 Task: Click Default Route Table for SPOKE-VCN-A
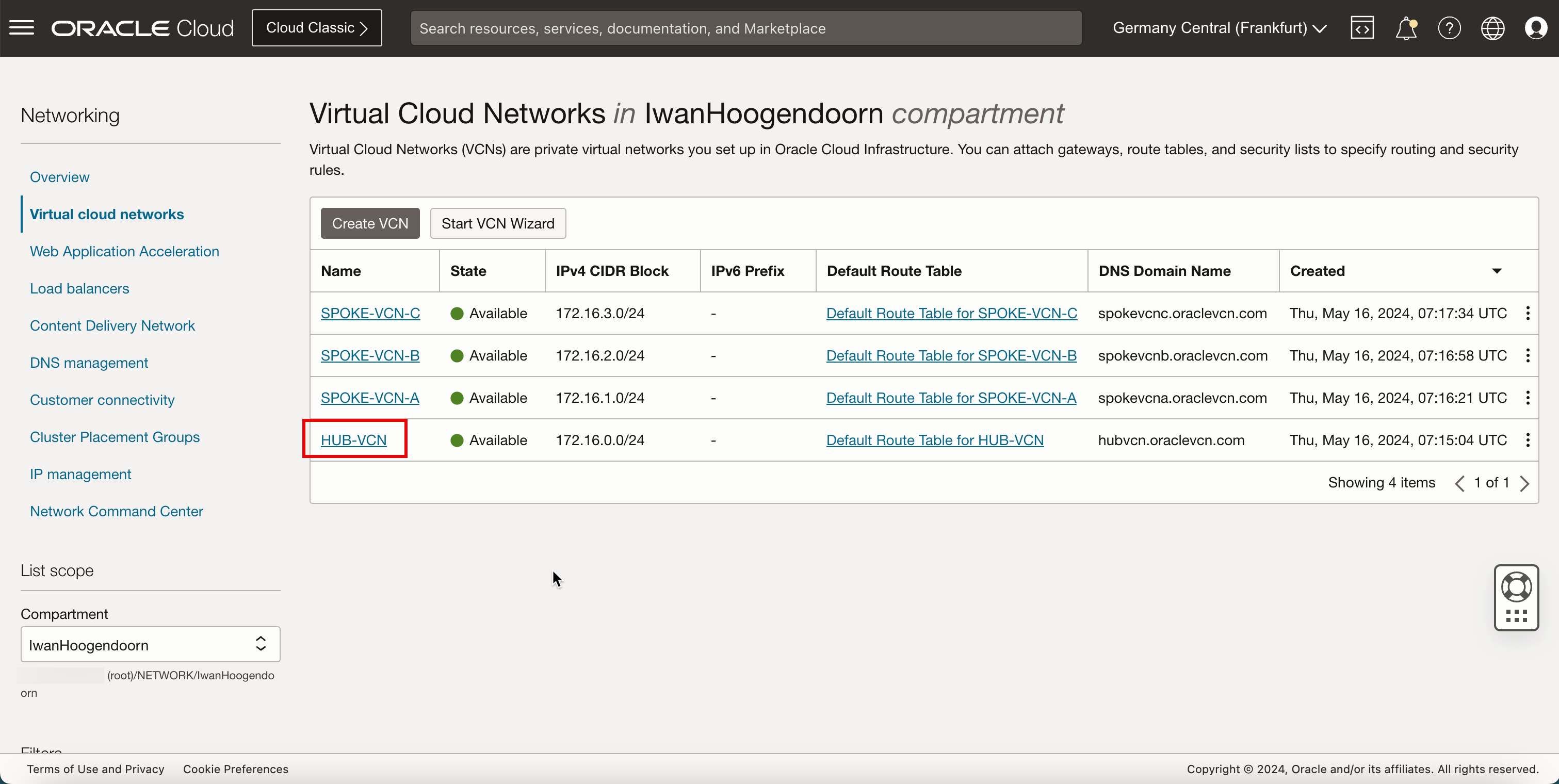pos(951,397)
